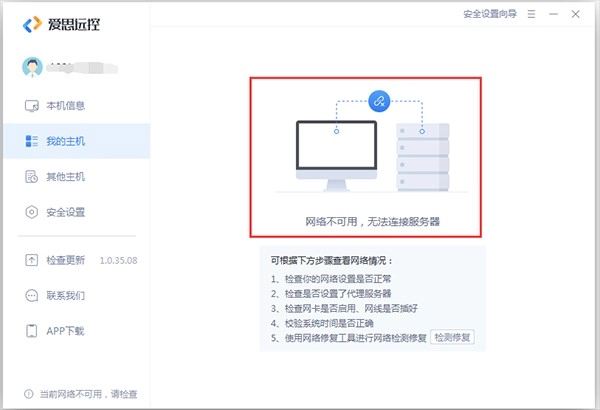Open 安全设置向导 in the title bar

coord(490,14)
